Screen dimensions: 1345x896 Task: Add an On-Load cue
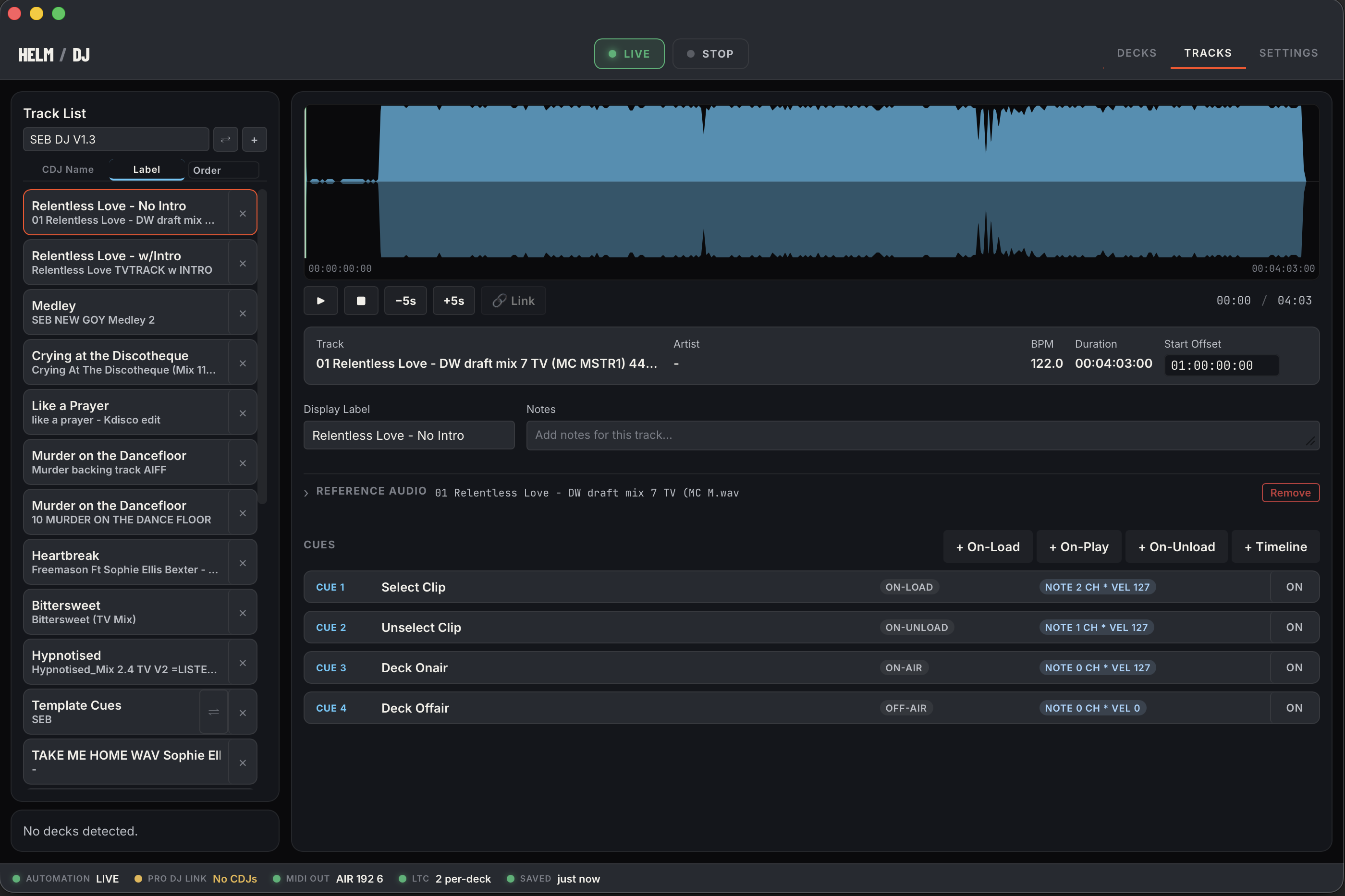point(988,547)
